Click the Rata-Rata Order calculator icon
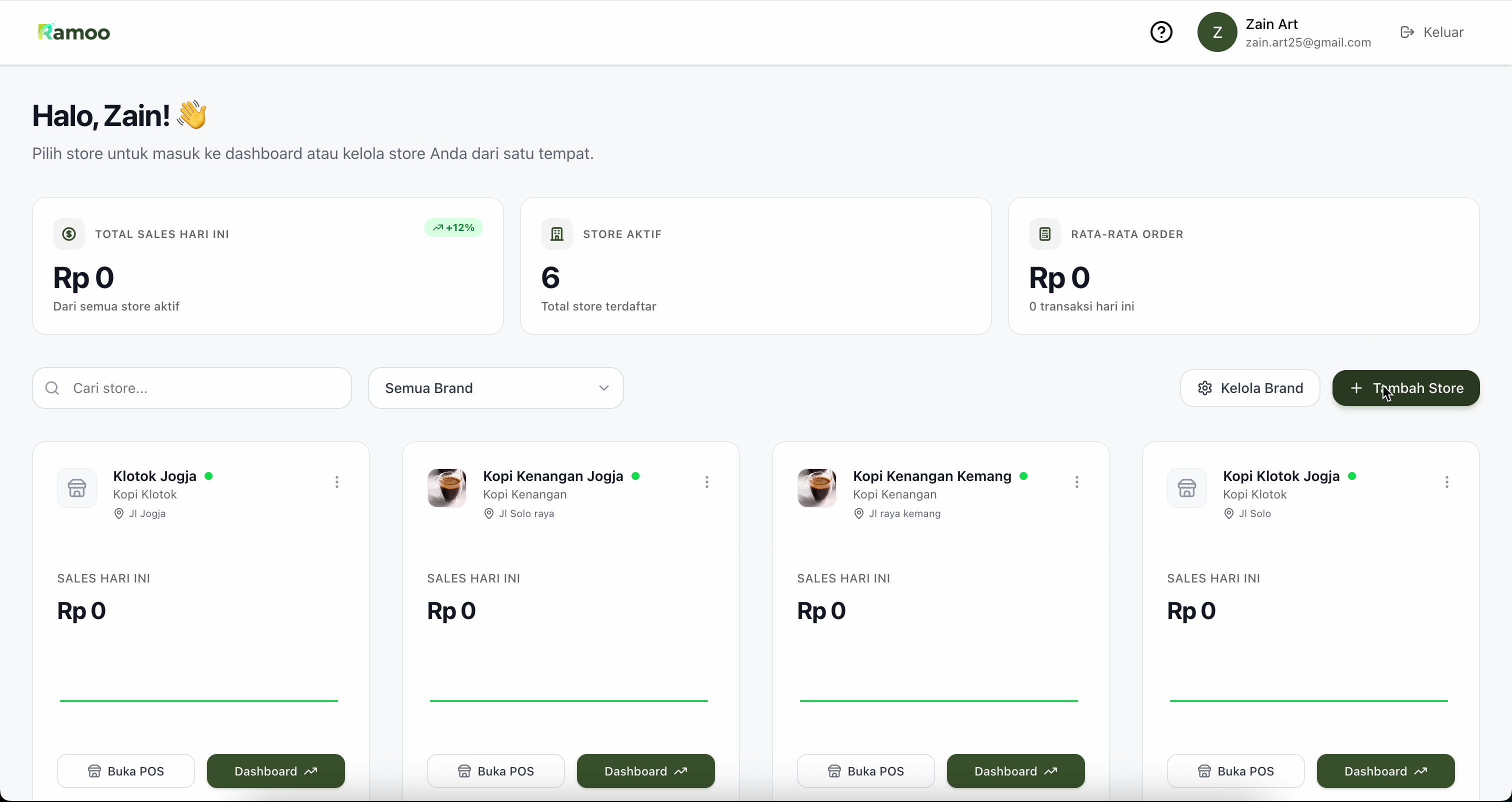Screen dimensions: 1512x802 (x=1045, y=234)
